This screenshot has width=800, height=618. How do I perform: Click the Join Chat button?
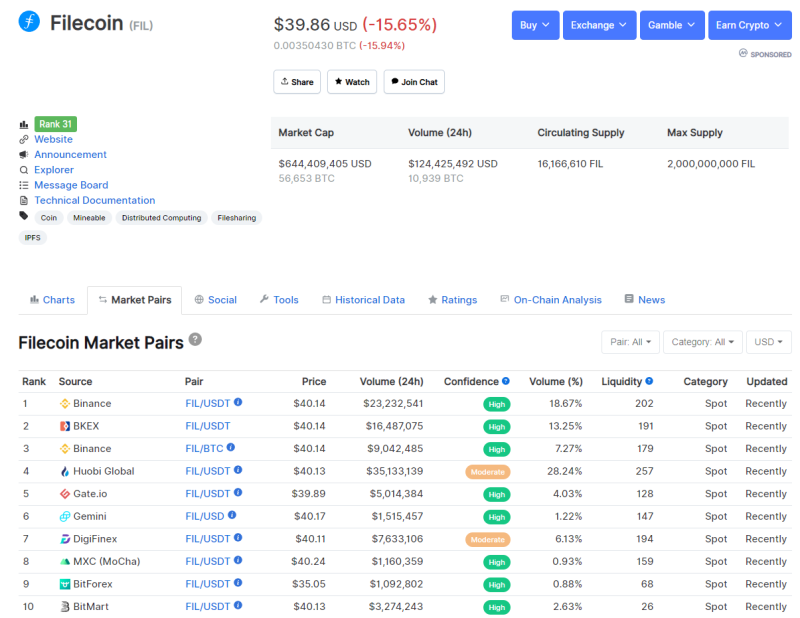click(413, 82)
